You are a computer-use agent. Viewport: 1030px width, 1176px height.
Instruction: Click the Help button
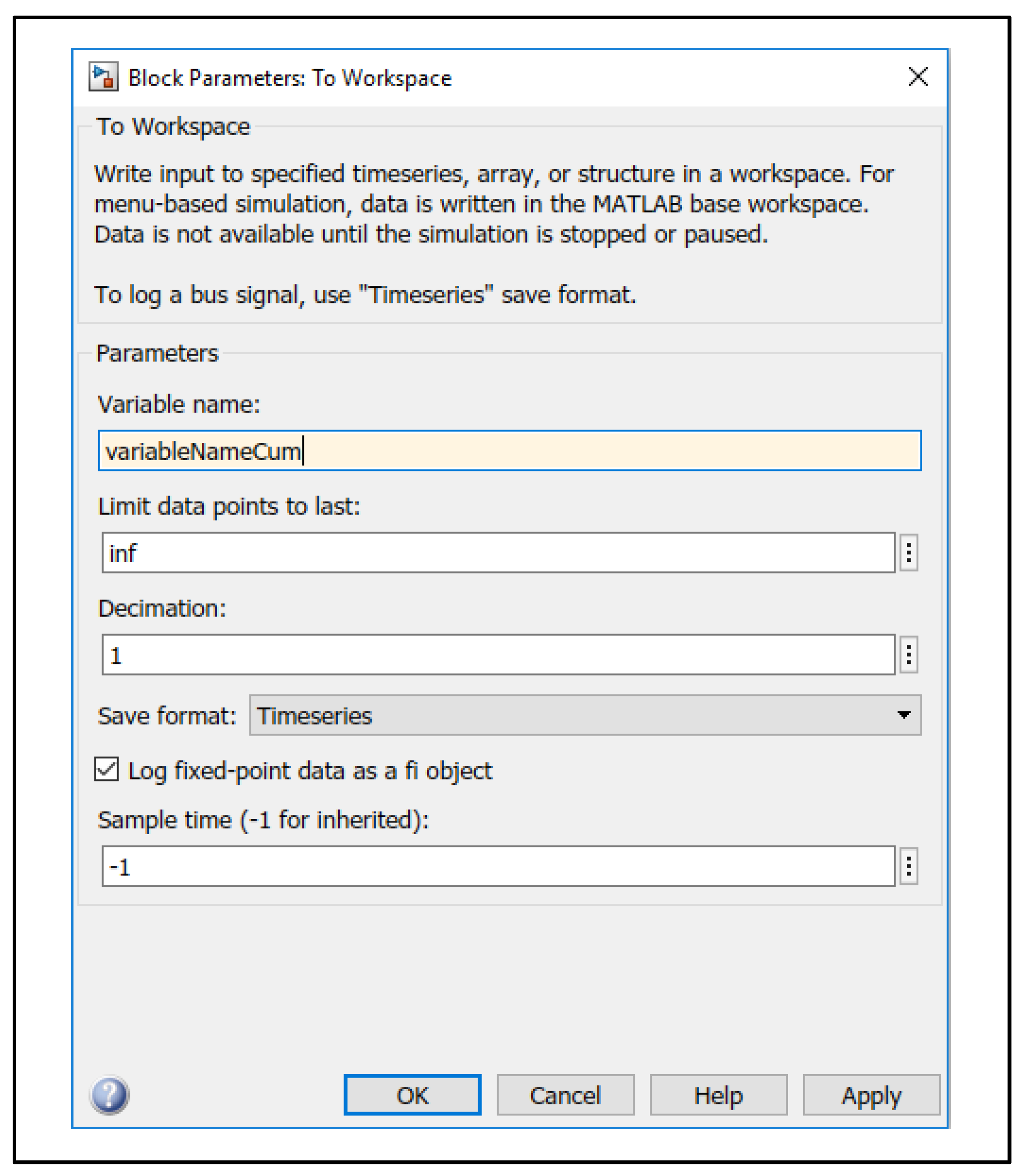(x=719, y=1095)
